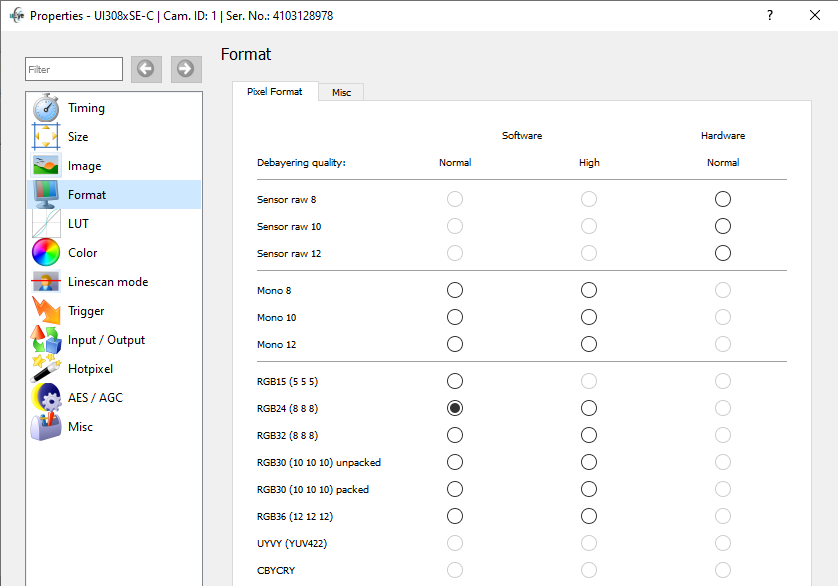Select RGB32 (8 8 8) software high
The image size is (838, 586).
[x=589, y=435]
